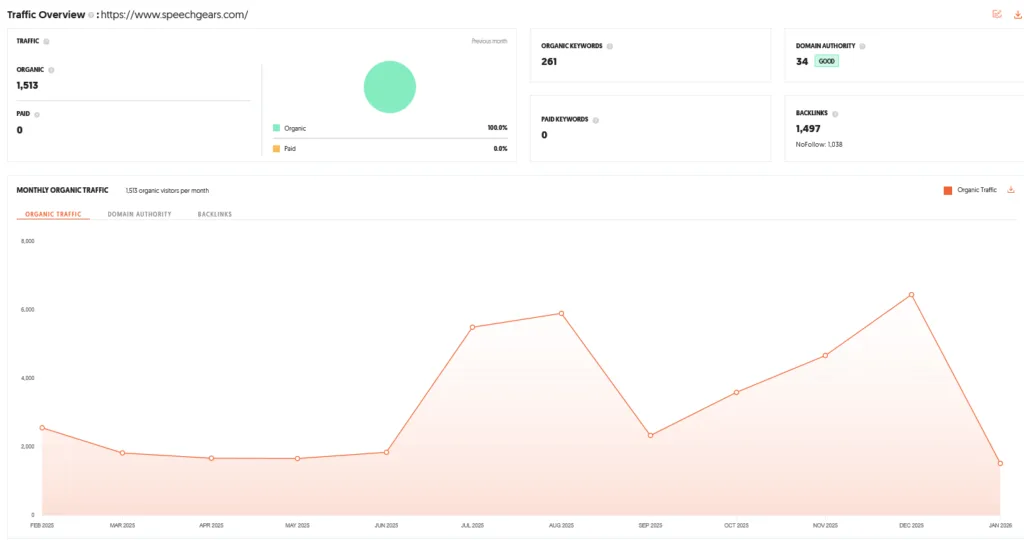Show info tooltip for Paid Keywords

pos(596,120)
